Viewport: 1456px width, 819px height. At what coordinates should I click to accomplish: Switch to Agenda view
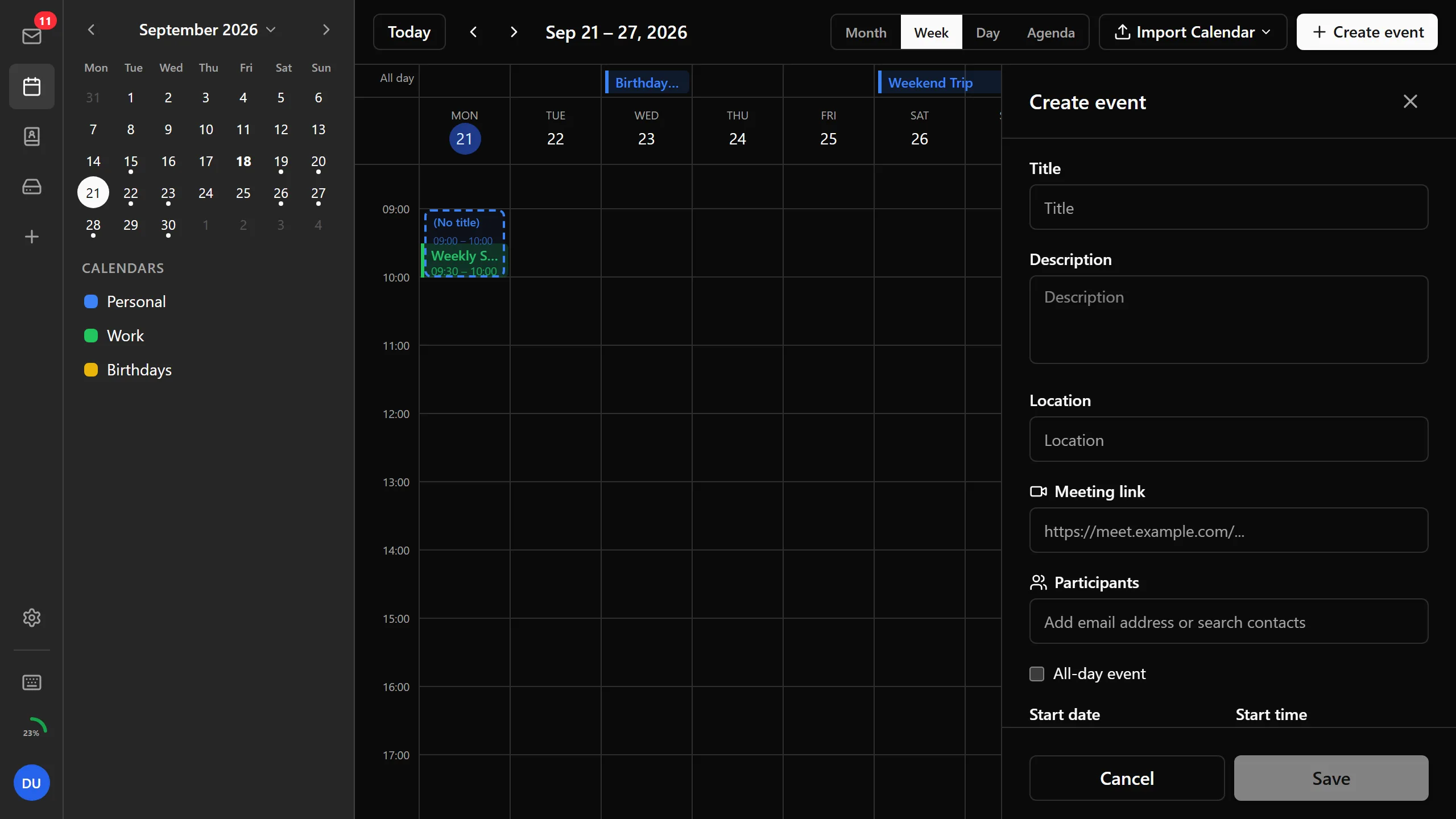[x=1050, y=32]
